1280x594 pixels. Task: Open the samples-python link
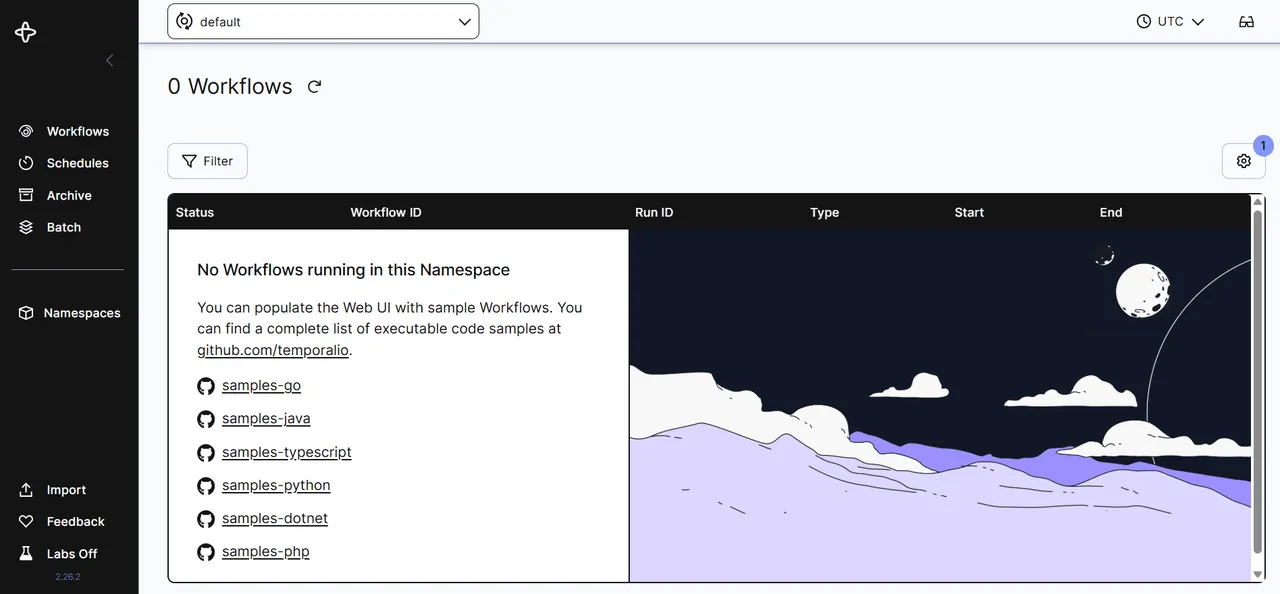pos(276,485)
